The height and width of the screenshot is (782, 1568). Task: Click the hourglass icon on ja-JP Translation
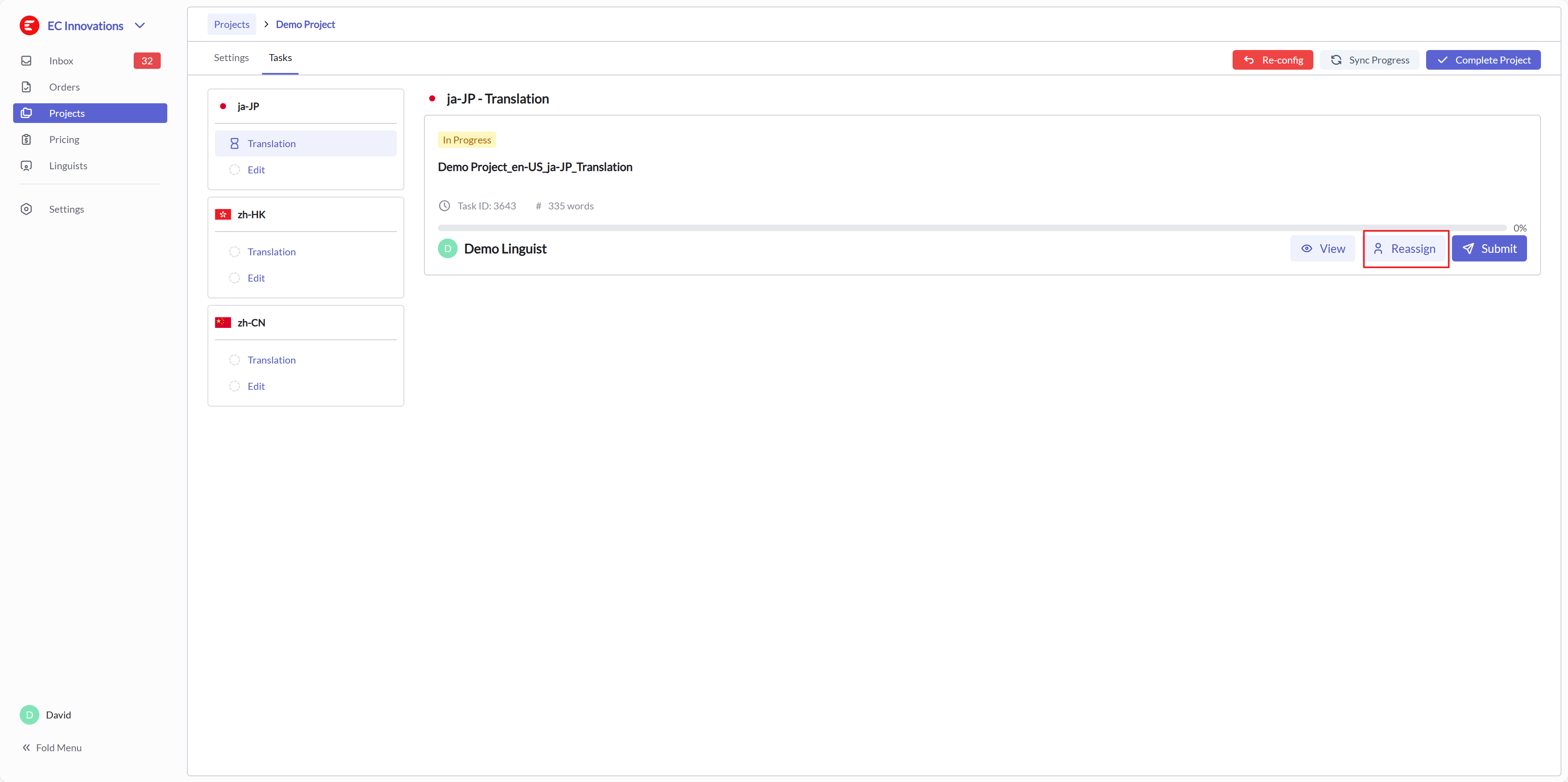[x=235, y=143]
